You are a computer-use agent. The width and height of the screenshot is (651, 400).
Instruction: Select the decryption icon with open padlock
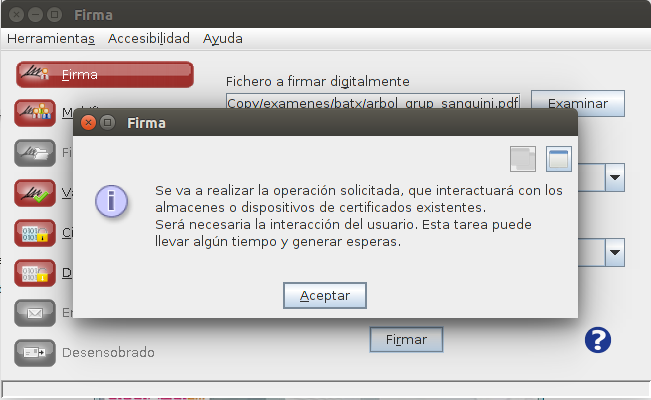click(x=35, y=273)
